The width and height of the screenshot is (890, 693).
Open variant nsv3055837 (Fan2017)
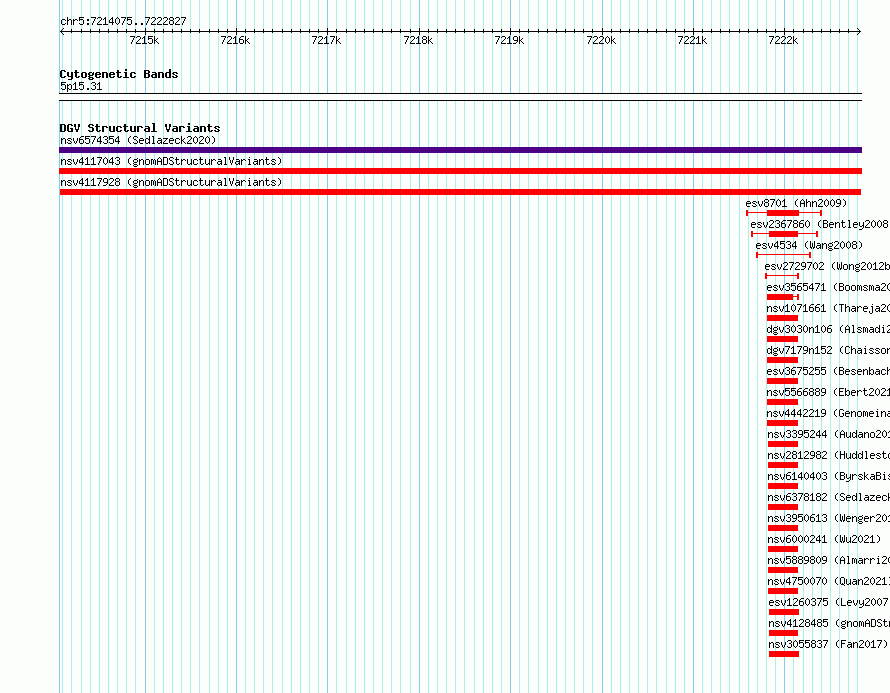pyautogui.click(x=828, y=644)
